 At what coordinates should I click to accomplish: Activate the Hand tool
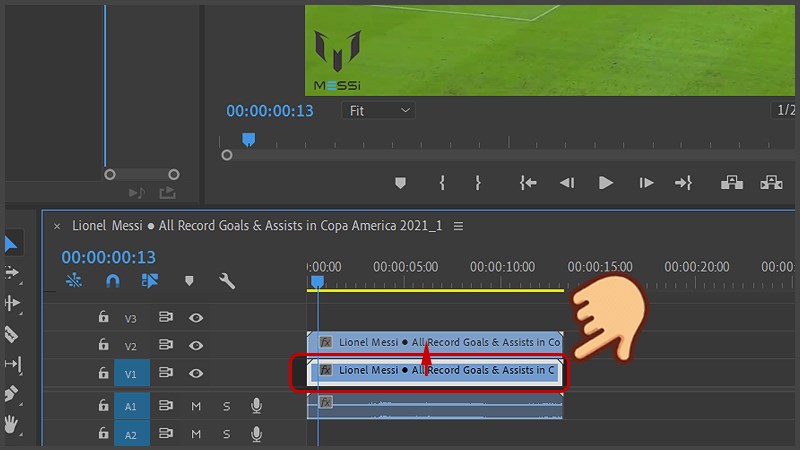12,424
